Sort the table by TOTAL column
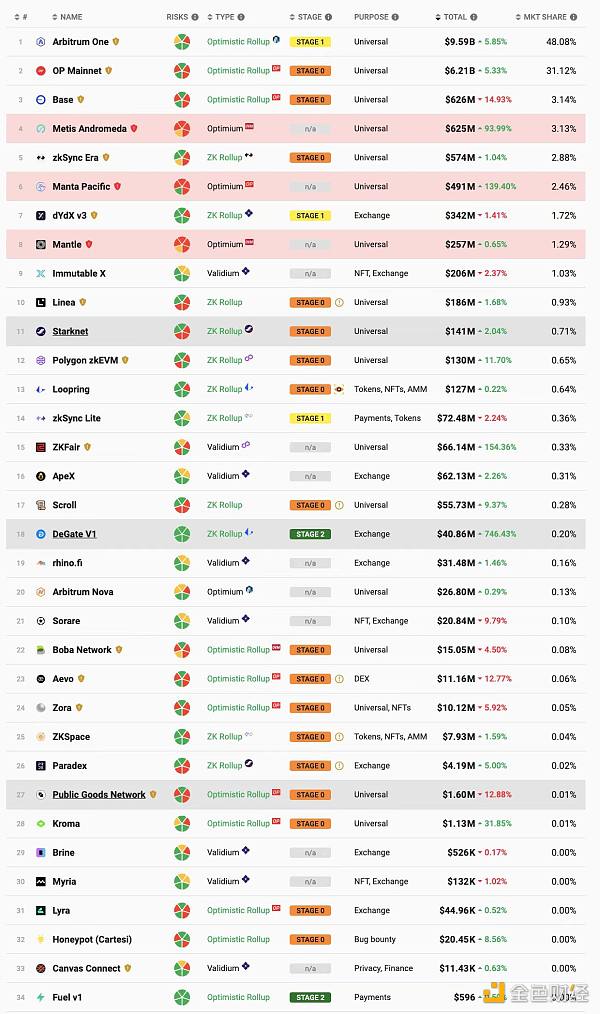The image size is (600, 1014). click(455, 17)
